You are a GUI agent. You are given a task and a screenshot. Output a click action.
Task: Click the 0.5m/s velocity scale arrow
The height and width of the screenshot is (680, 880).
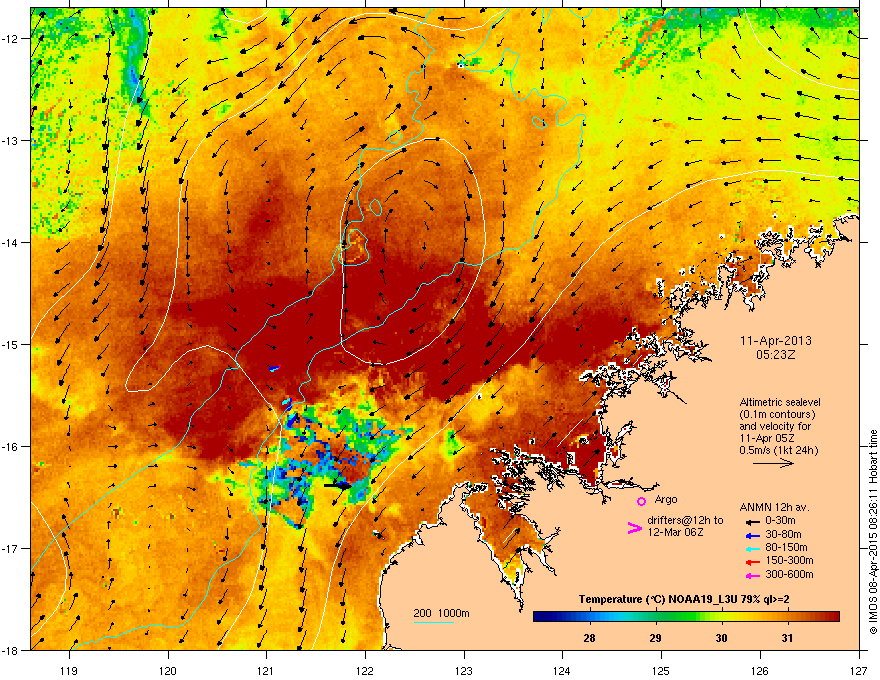[x=773, y=463]
